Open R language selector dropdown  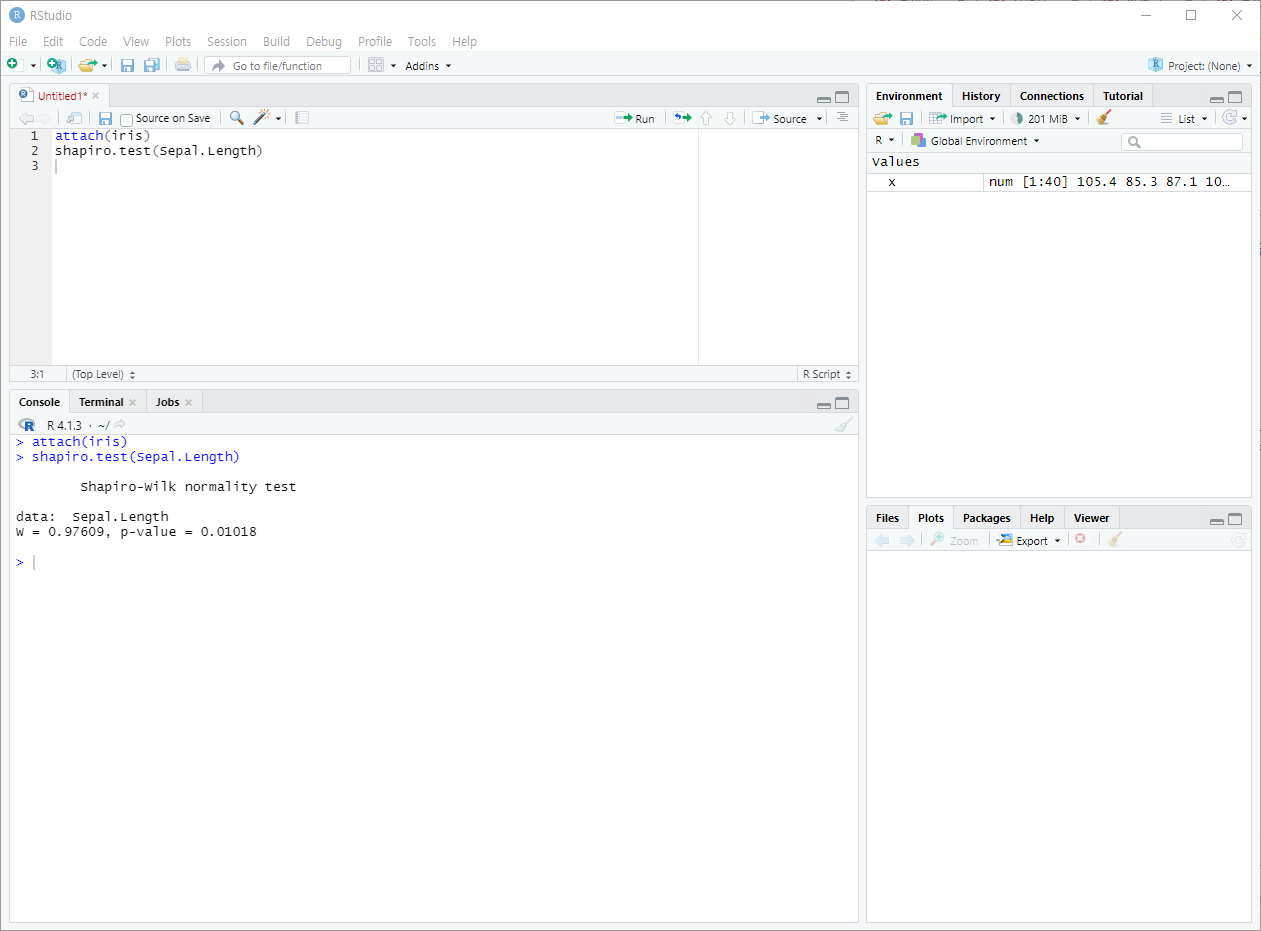point(884,141)
